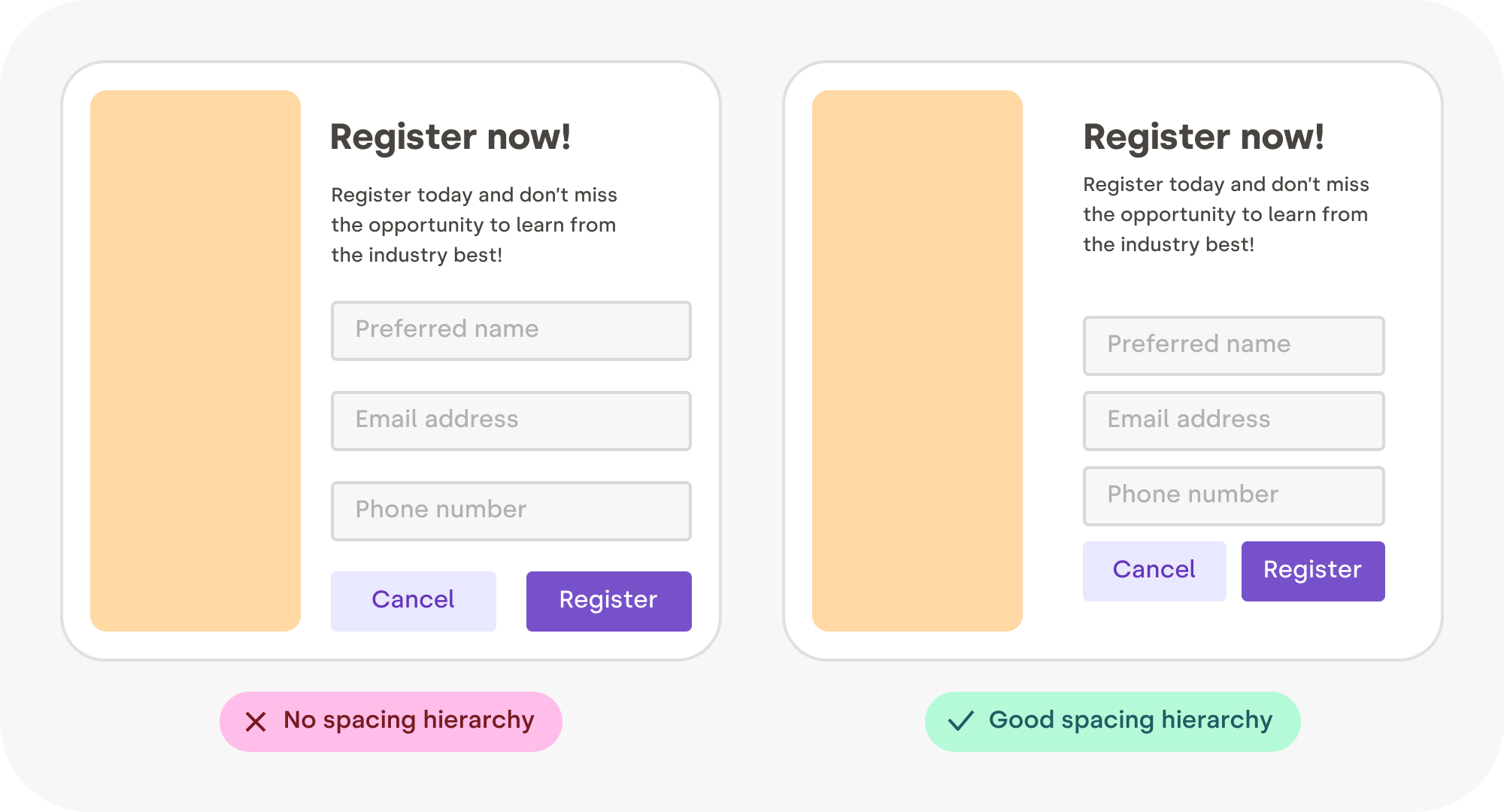The height and width of the screenshot is (812, 1504).
Task: Focus Email address field in right card
Action: 1233,421
